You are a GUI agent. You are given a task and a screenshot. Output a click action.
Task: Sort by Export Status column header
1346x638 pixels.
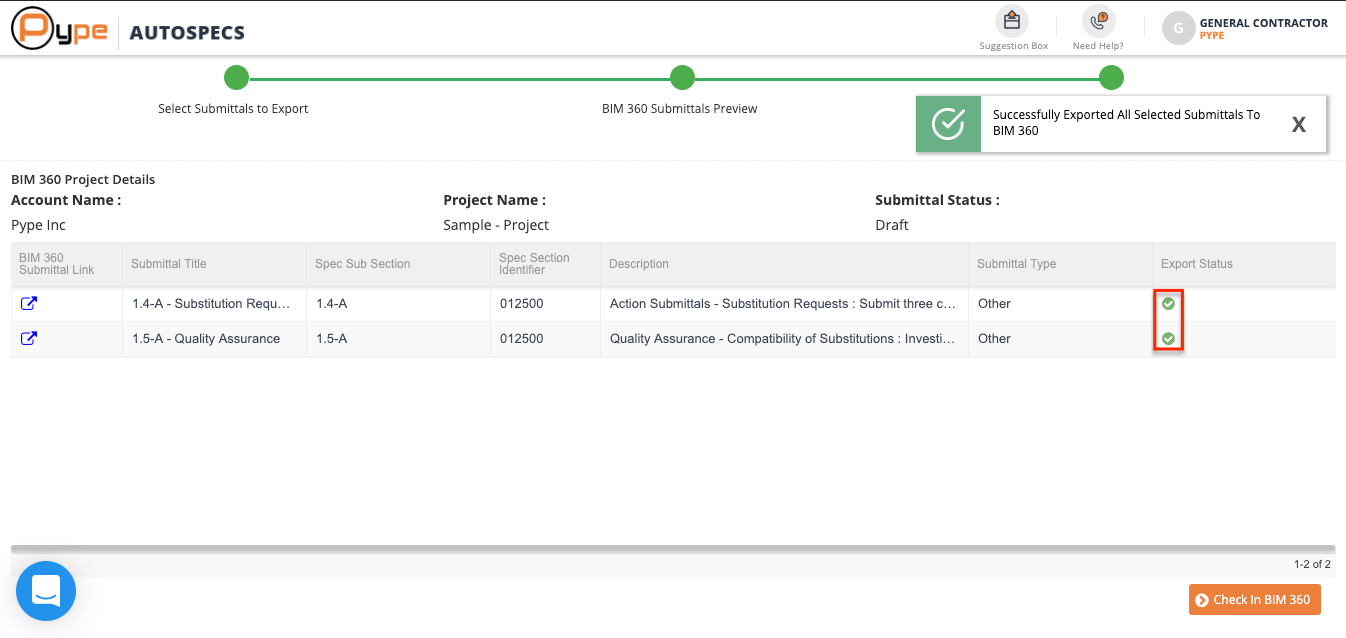point(1196,264)
